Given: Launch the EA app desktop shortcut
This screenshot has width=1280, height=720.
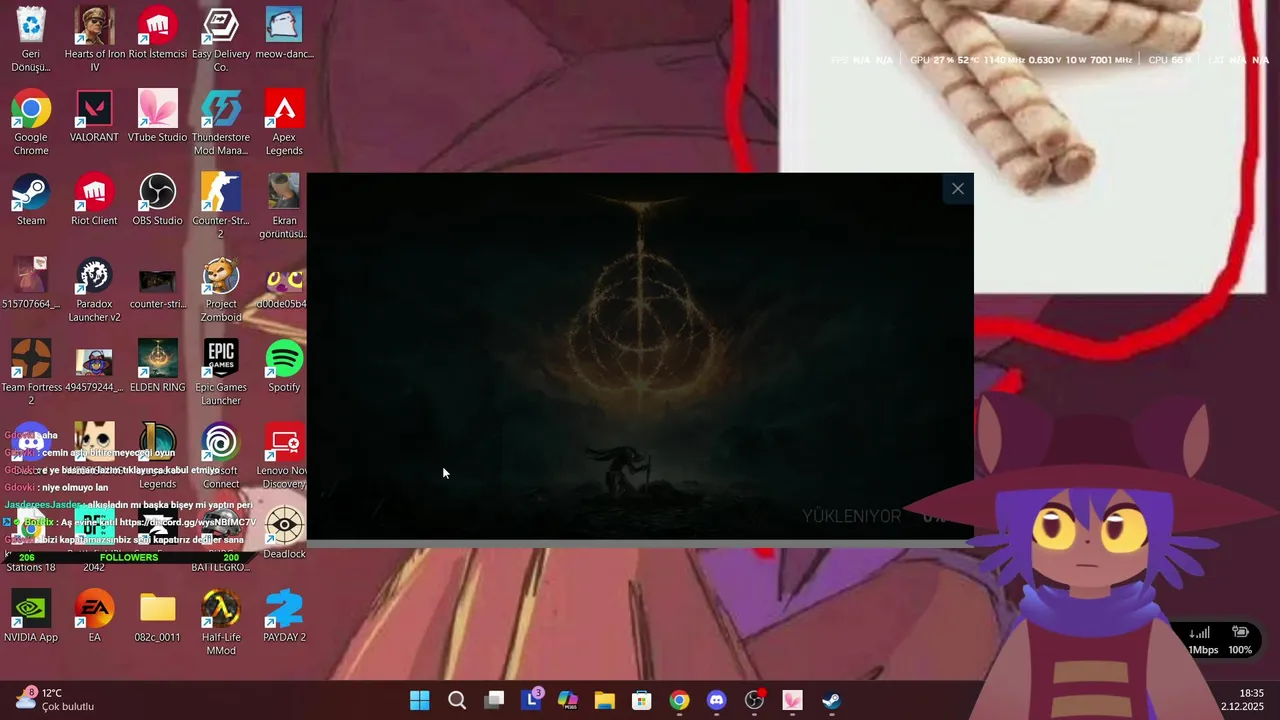Looking at the screenshot, I should [94, 616].
